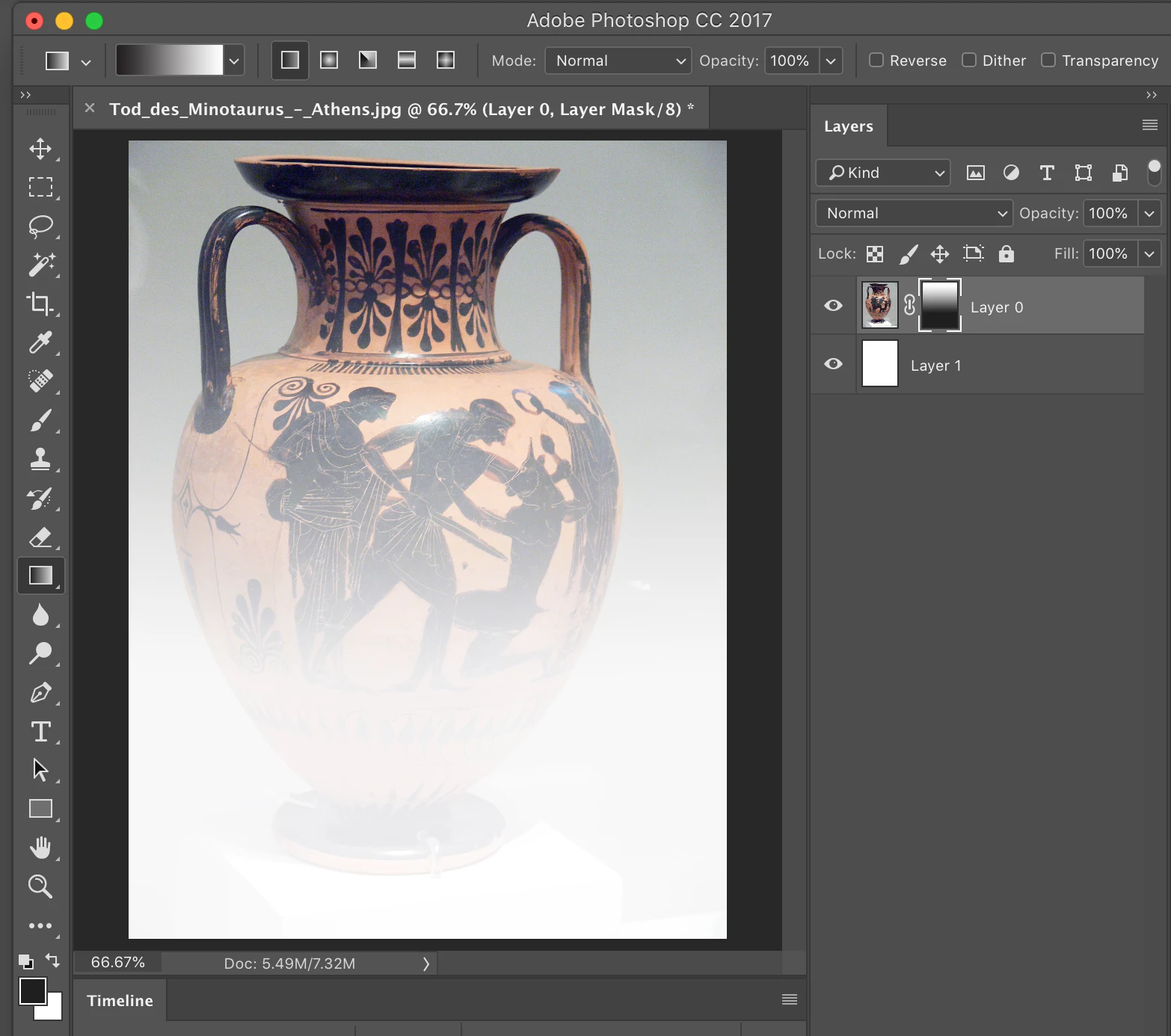Enable the Dither checkbox
This screenshot has height=1036, width=1171.
(x=969, y=60)
